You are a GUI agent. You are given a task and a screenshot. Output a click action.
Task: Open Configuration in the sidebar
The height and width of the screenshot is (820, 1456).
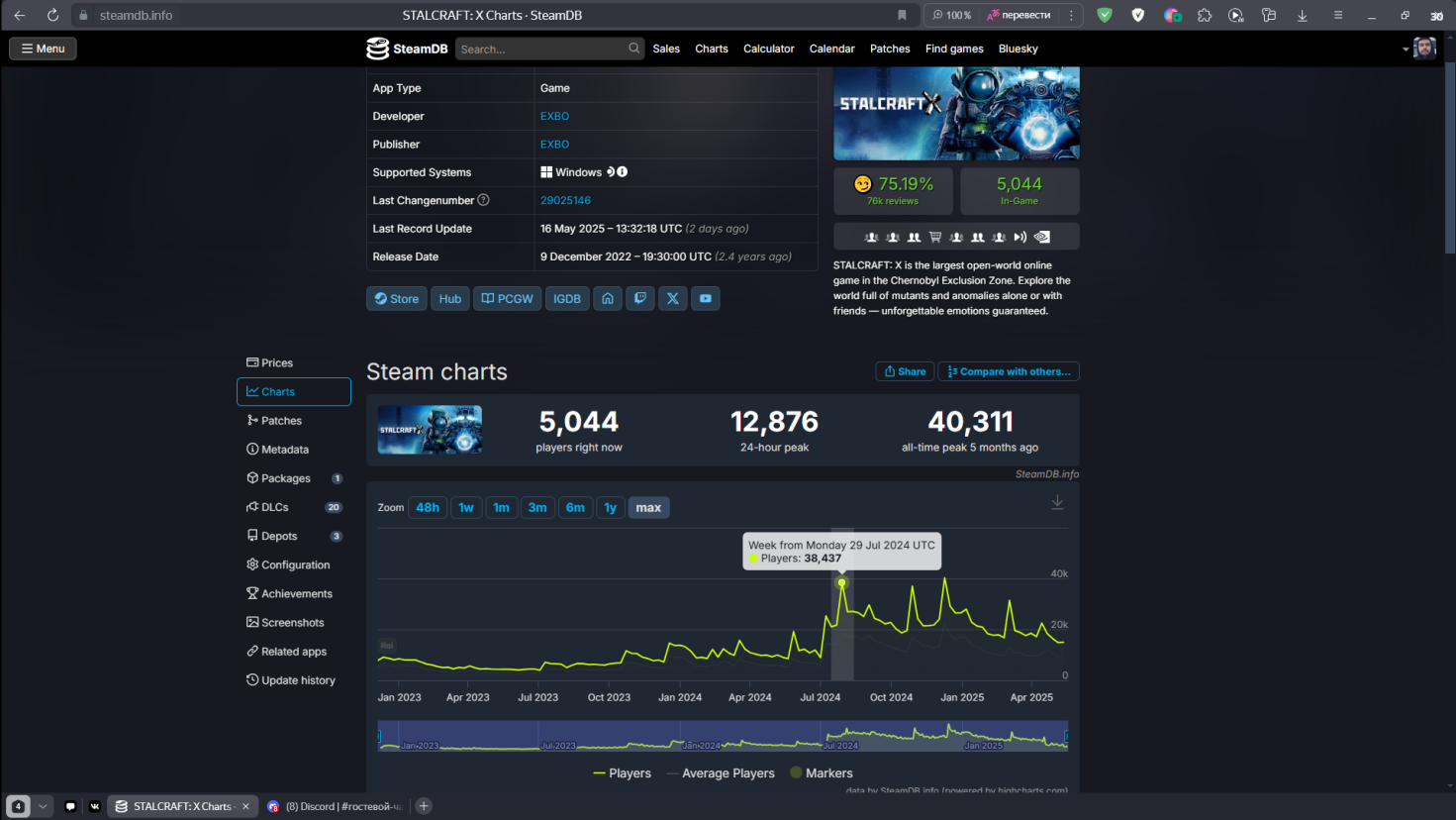pyautogui.click(x=294, y=564)
